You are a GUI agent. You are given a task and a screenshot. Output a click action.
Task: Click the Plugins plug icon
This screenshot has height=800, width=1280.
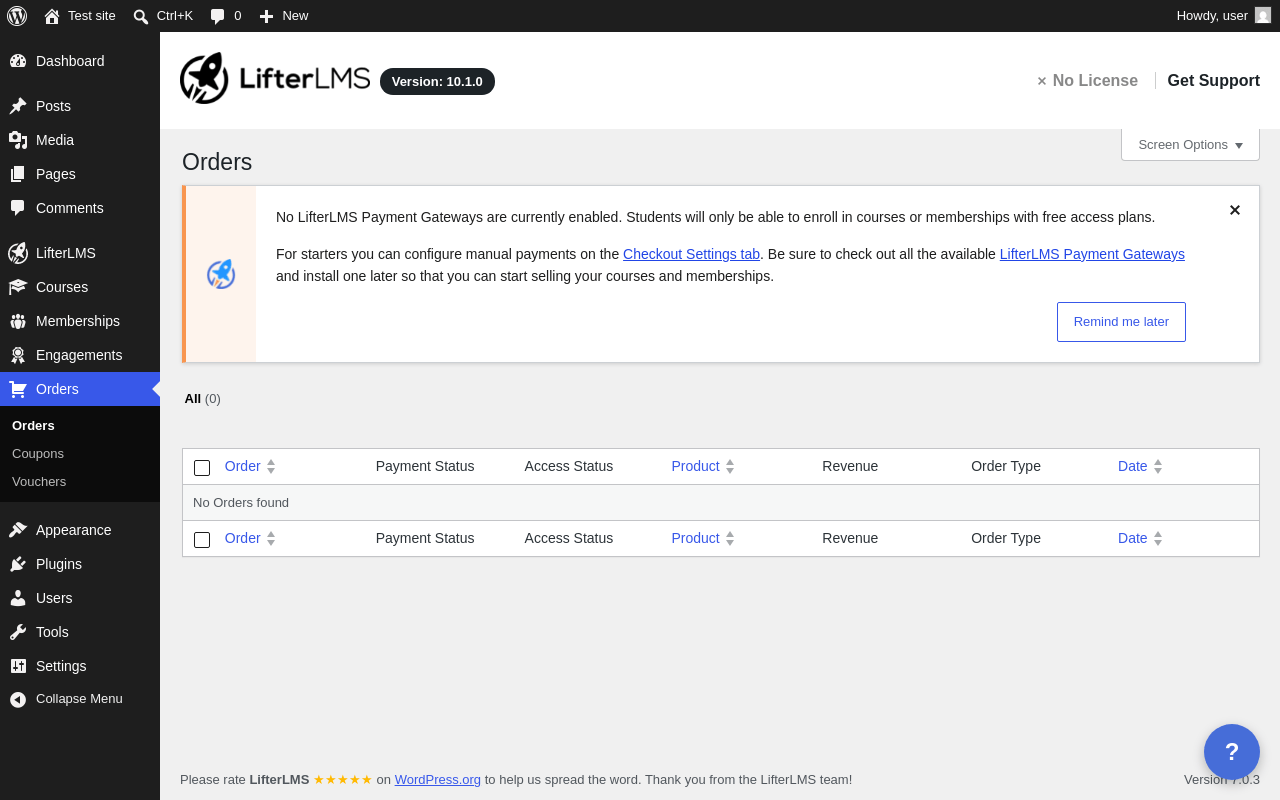coord(18,564)
